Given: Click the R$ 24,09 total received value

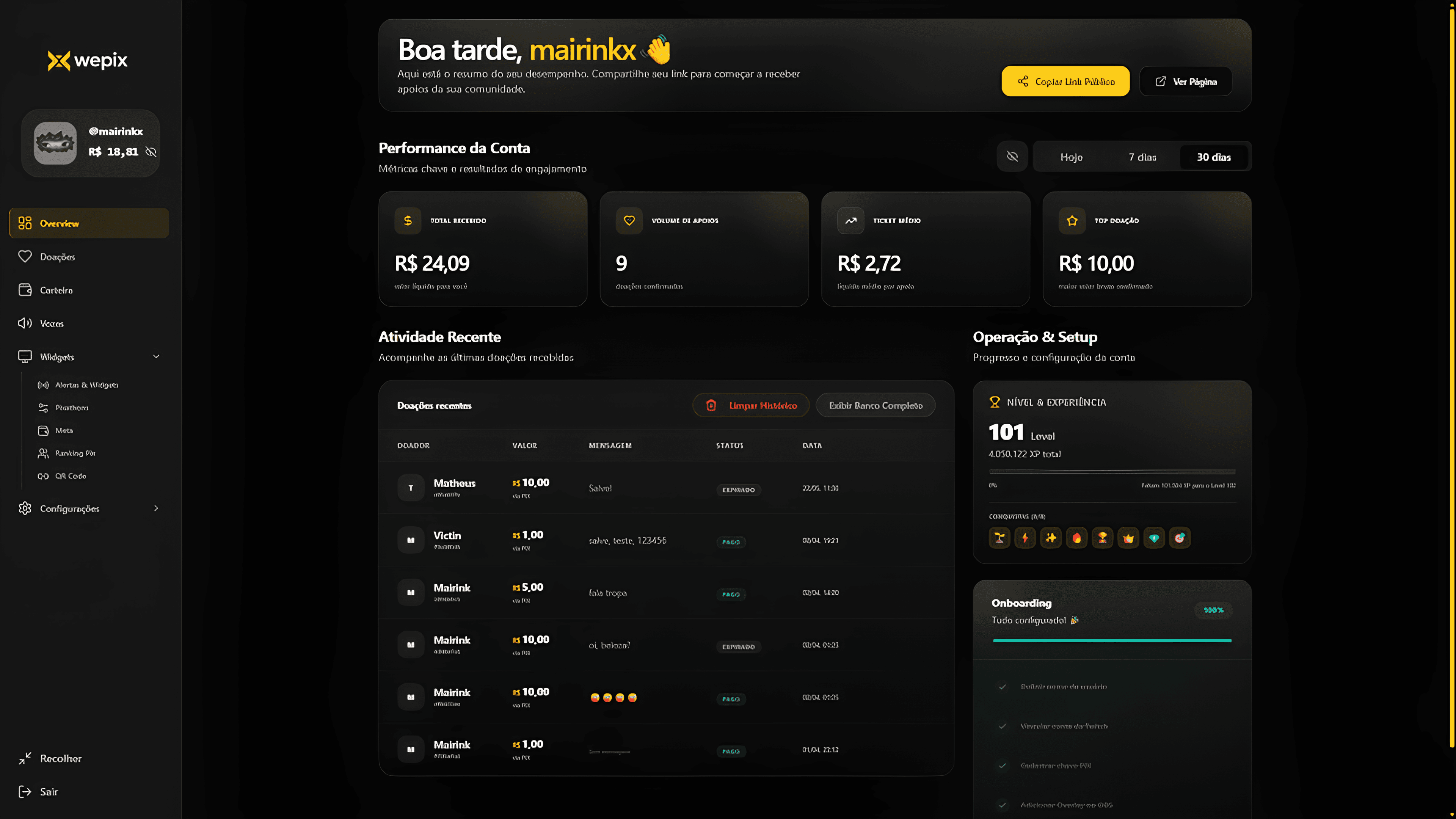Looking at the screenshot, I should (x=432, y=264).
